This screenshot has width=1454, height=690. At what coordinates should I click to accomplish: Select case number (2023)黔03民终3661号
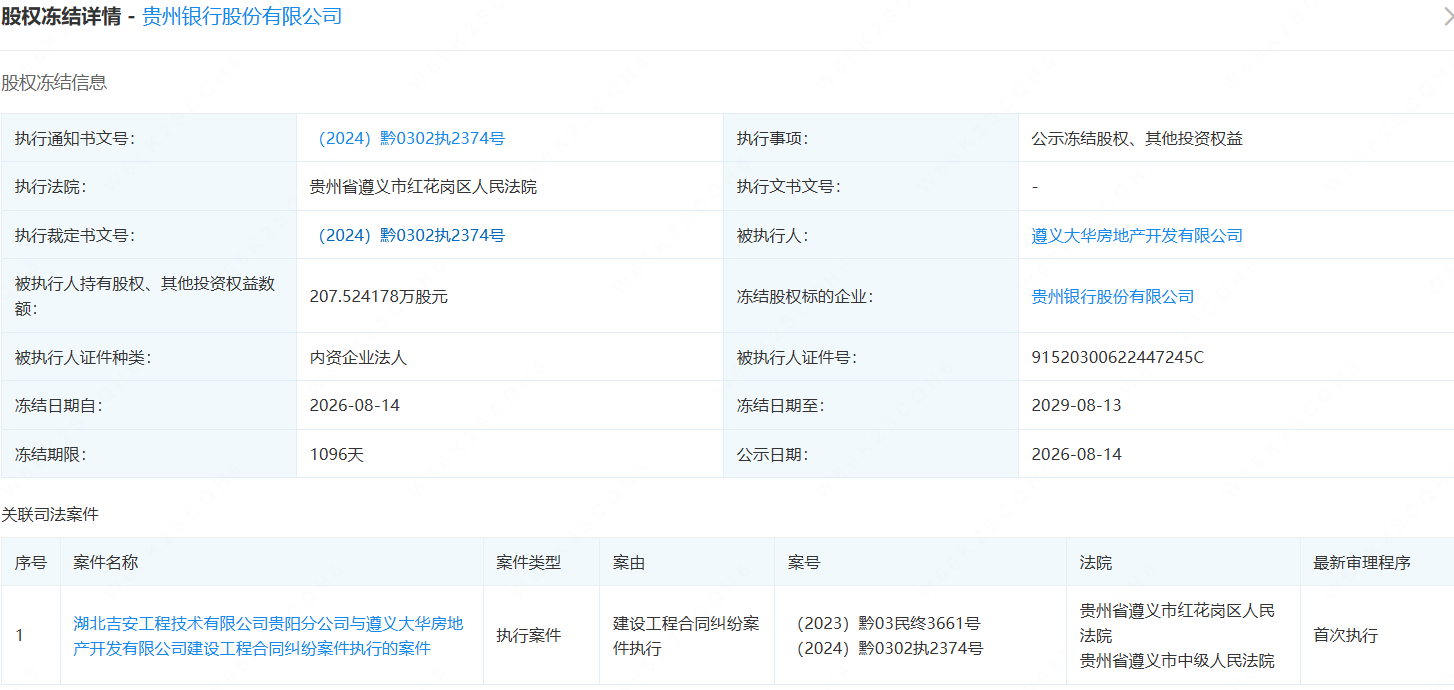coord(885,624)
